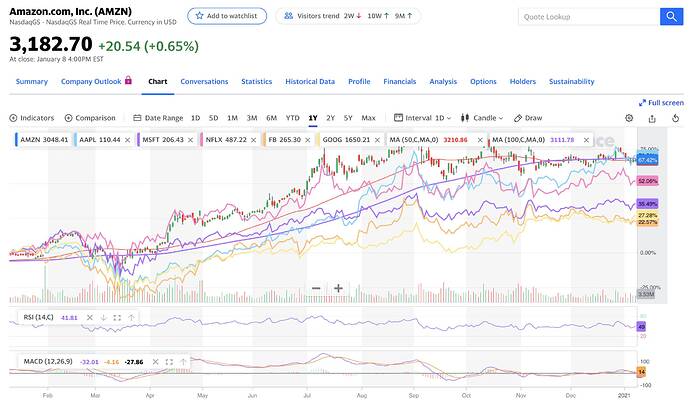Click the Draw pencil tool

coord(518,118)
